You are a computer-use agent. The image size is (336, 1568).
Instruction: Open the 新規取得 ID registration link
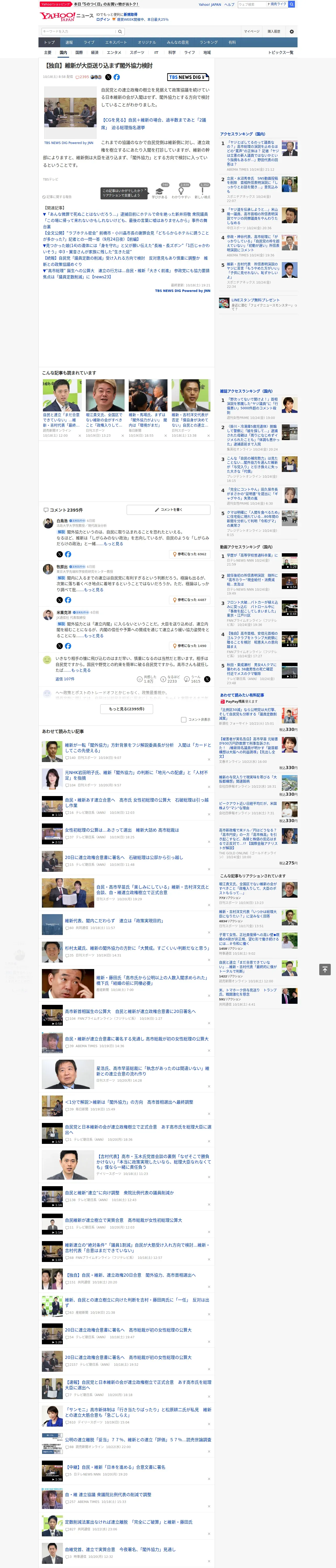tap(131, 14)
